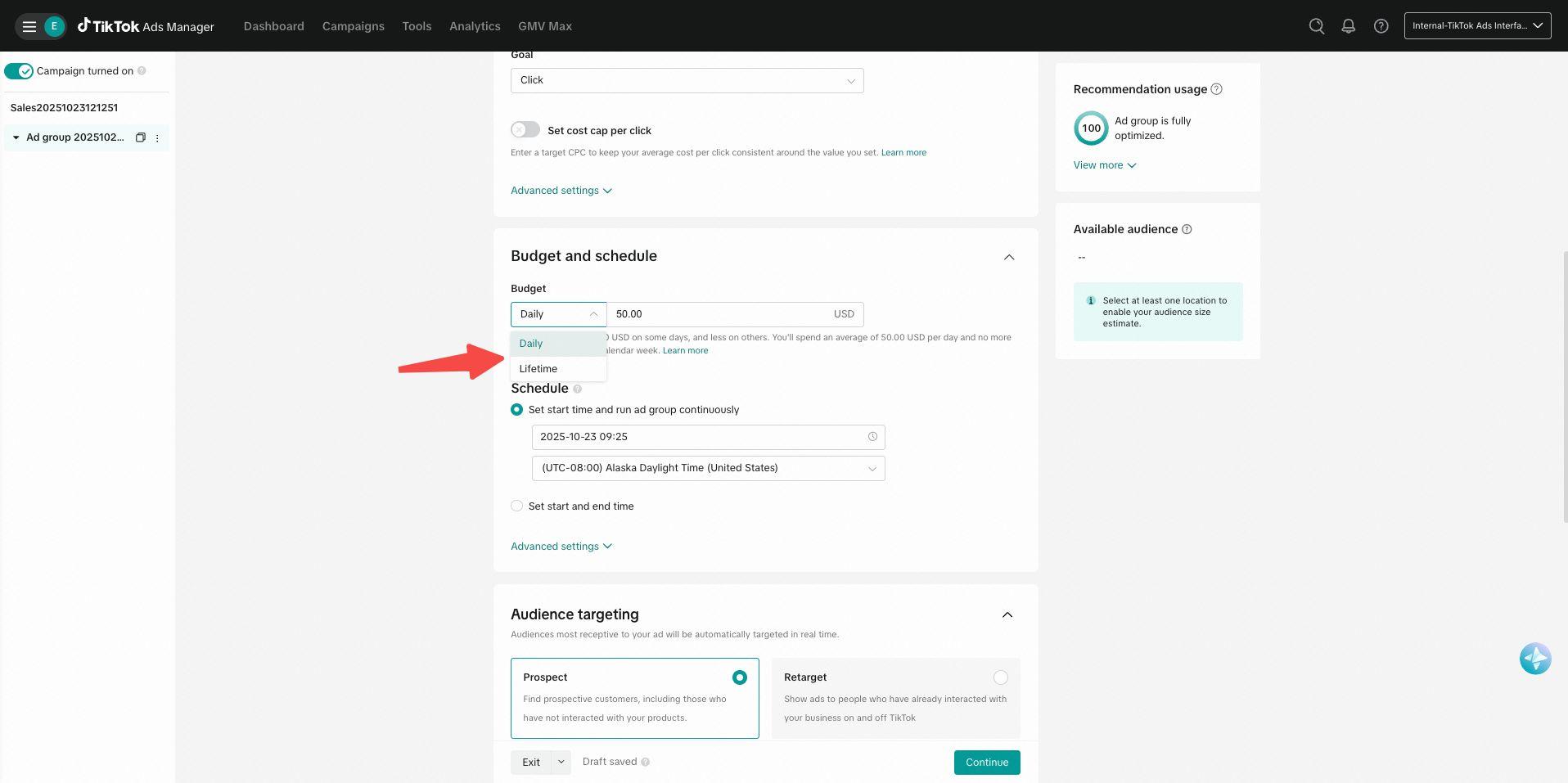Open the help question mark icon

point(1381,26)
